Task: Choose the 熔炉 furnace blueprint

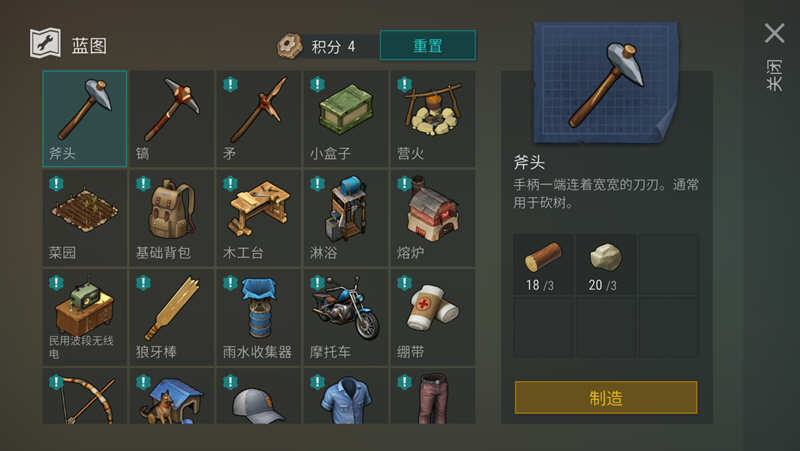Action: (x=433, y=218)
